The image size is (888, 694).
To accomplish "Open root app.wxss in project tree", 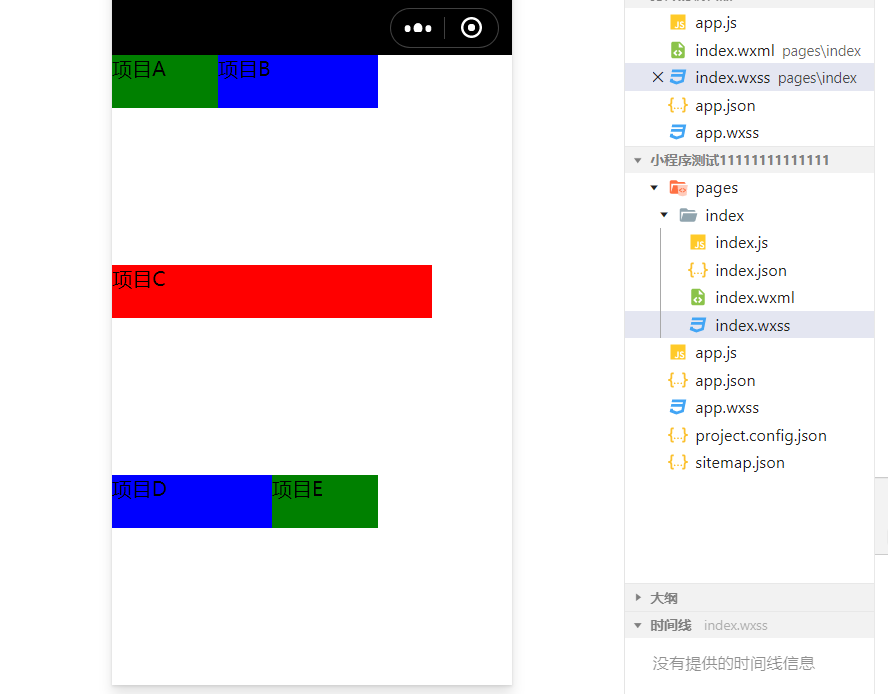I will 749,407.
